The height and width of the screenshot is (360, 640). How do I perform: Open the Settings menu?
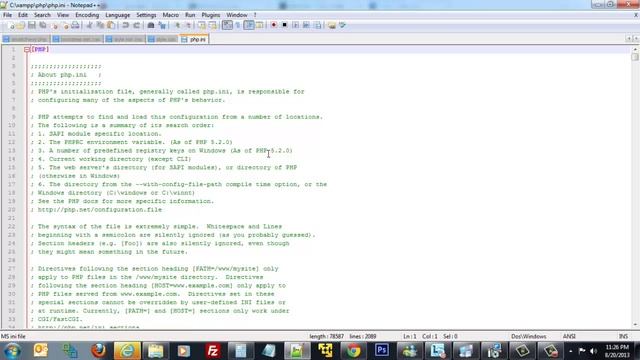pos(146,15)
